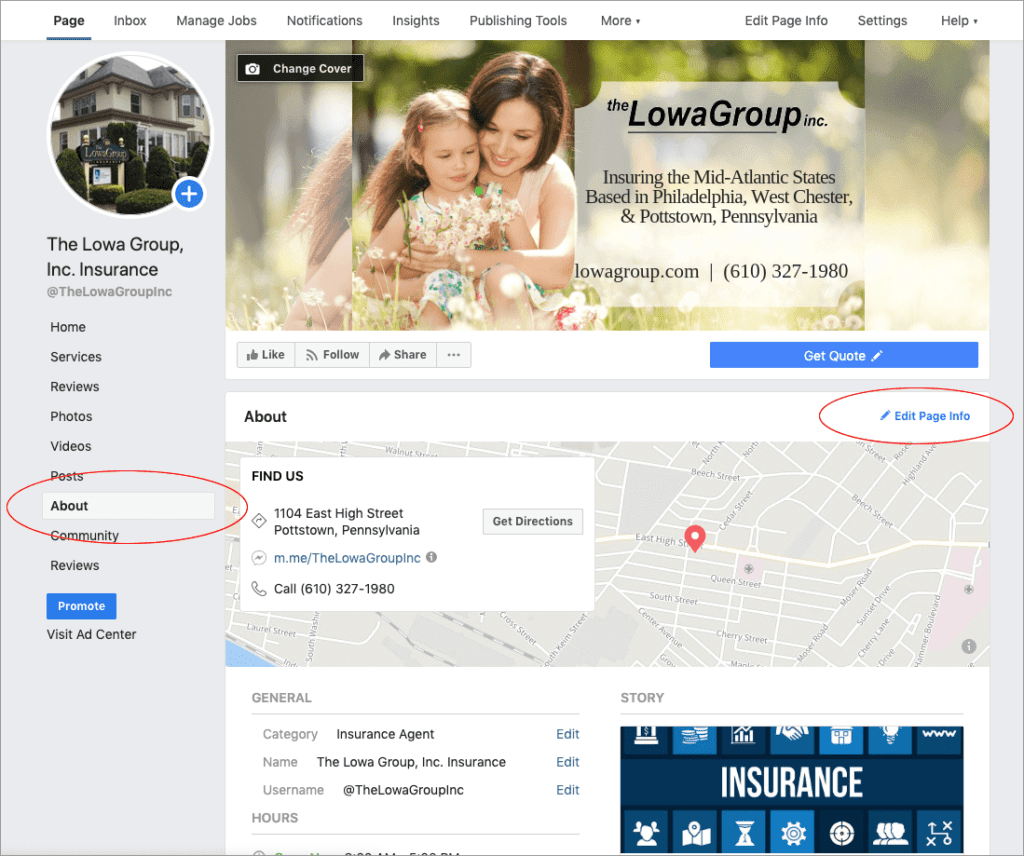Open Services in the sidebar
The height and width of the screenshot is (856, 1024).
coord(76,357)
